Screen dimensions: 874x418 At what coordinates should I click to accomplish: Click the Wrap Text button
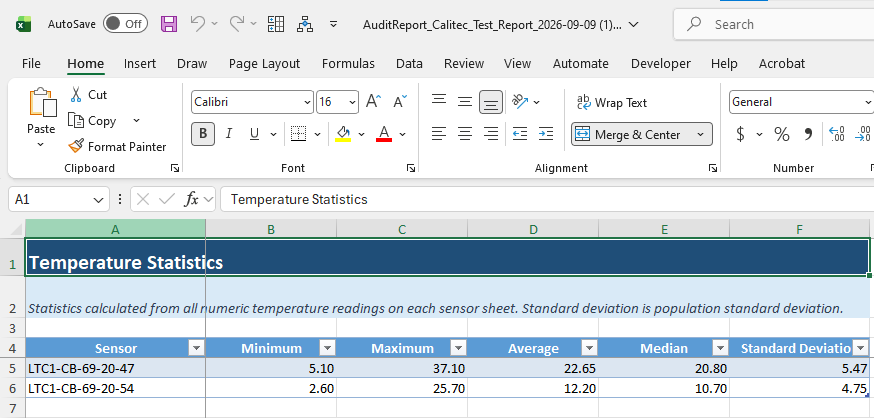tap(612, 103)
